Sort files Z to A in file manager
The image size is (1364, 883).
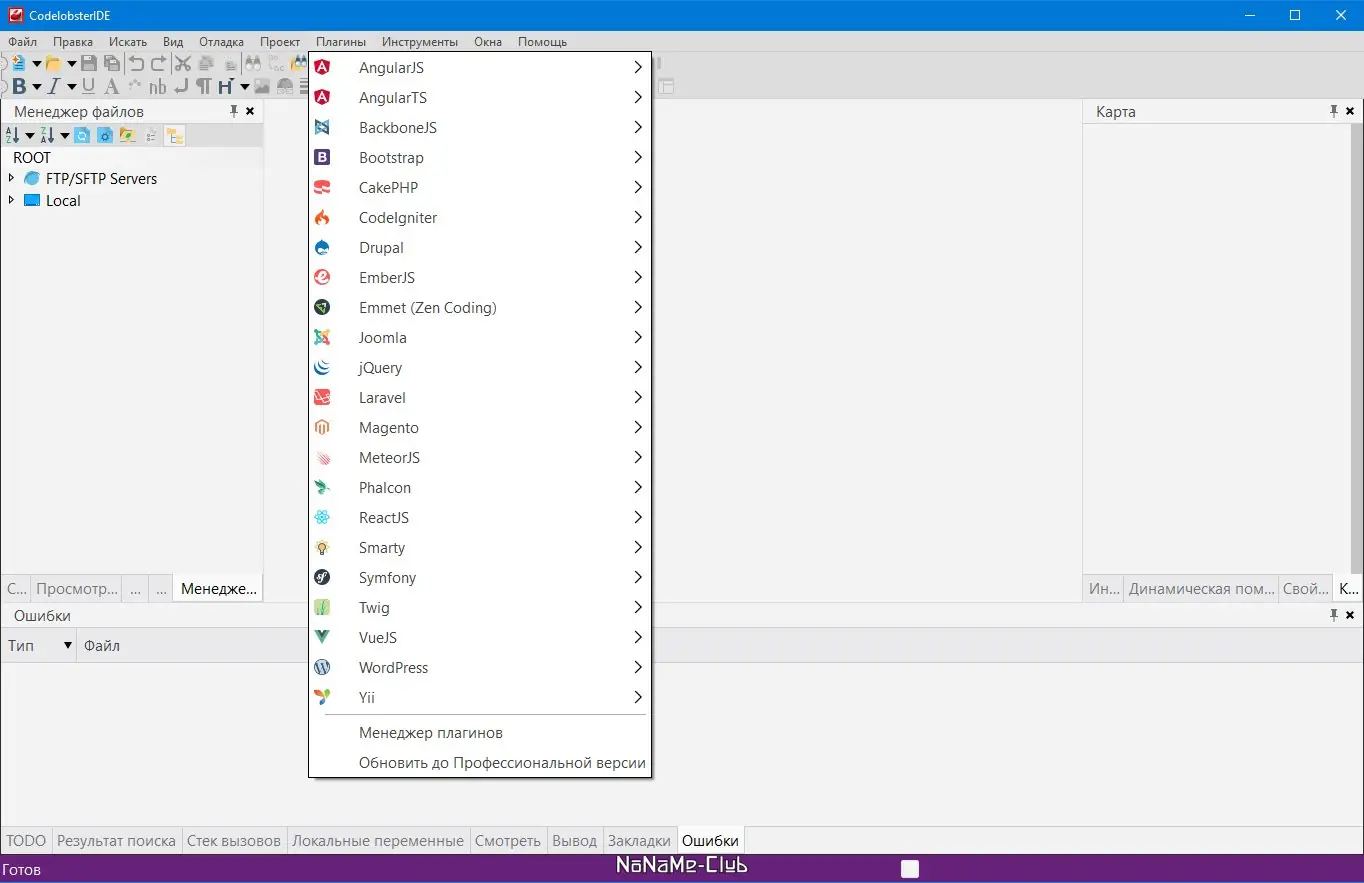pyautogui.click(x=47, y=136)
